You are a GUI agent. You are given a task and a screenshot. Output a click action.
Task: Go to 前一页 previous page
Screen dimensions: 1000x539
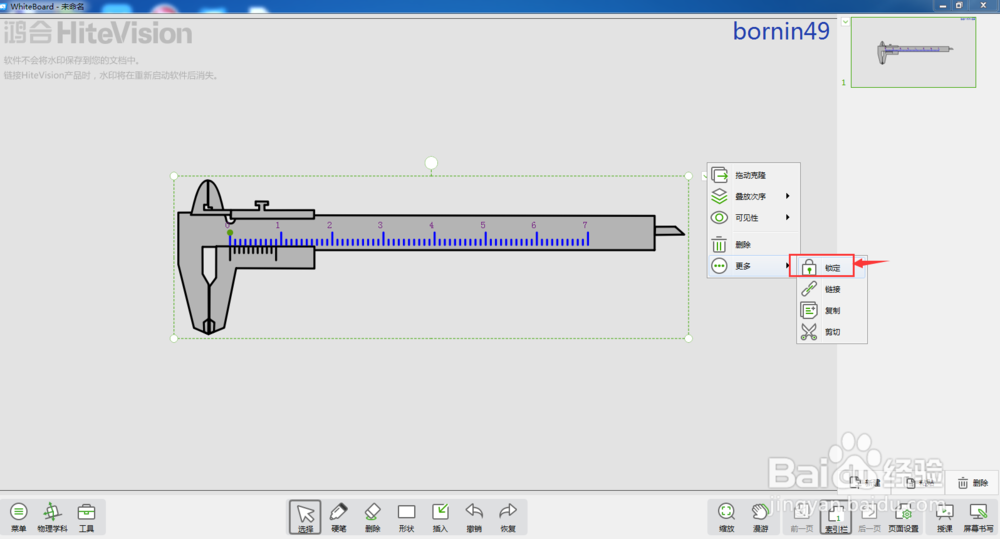[x=802, y=517]
